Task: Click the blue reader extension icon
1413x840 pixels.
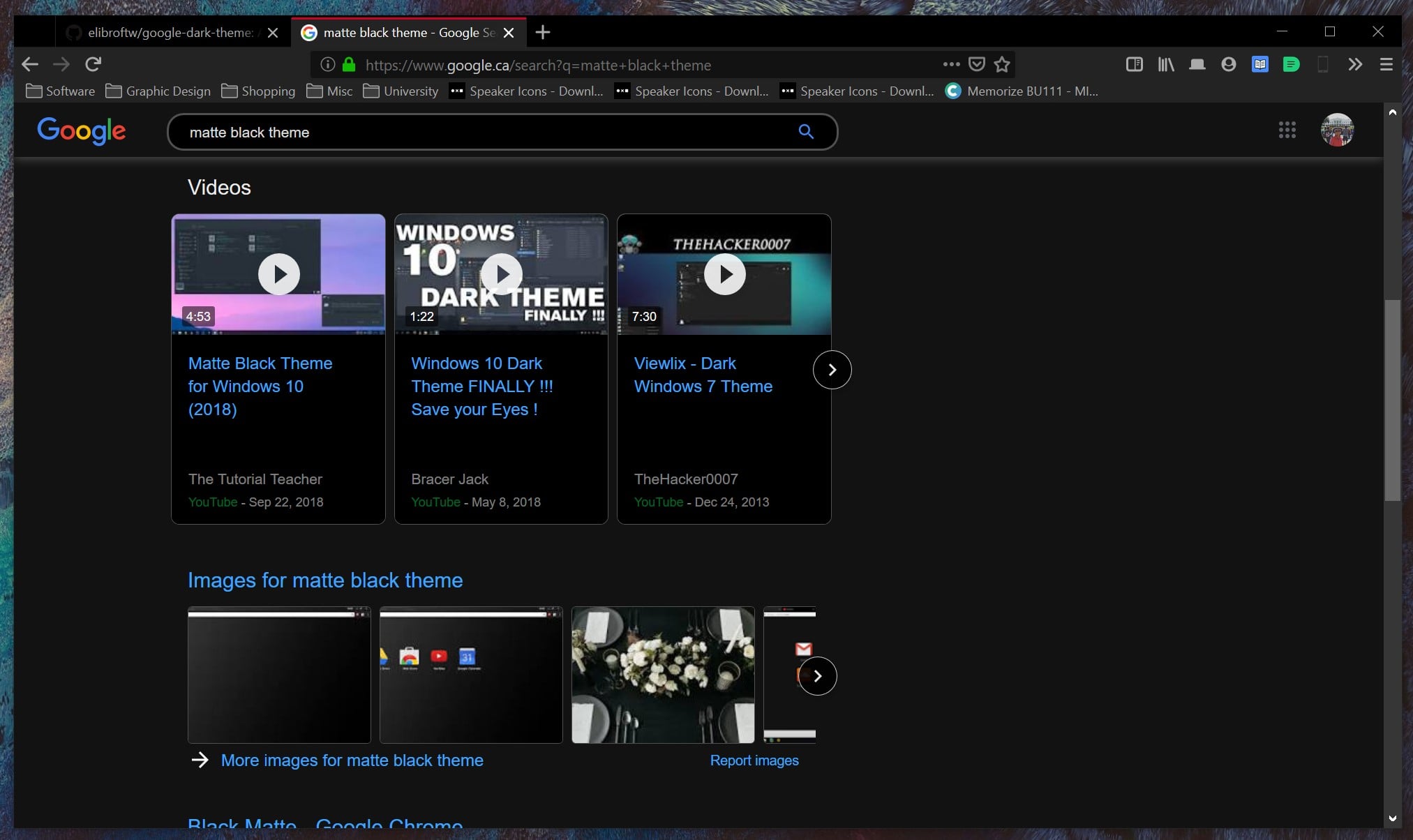Action: tap(1260, 65)
